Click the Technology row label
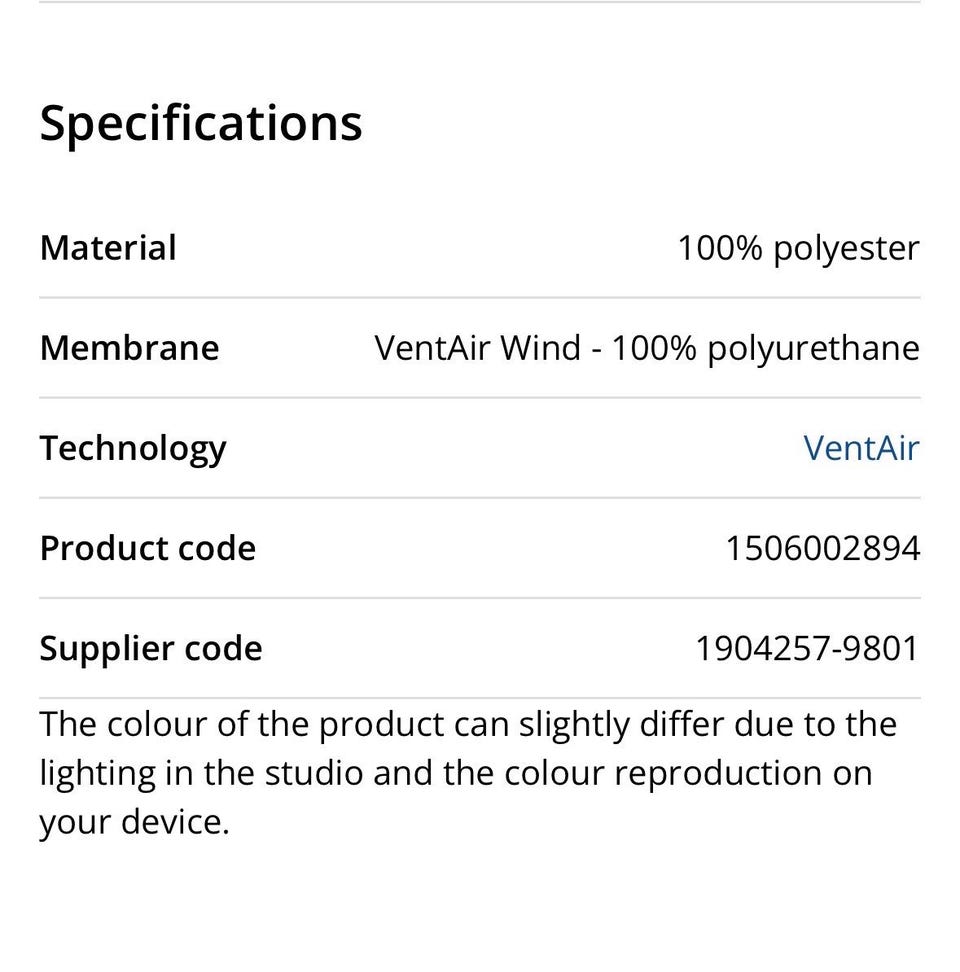Viewport: 960px width, 972px height. point(133,449)
